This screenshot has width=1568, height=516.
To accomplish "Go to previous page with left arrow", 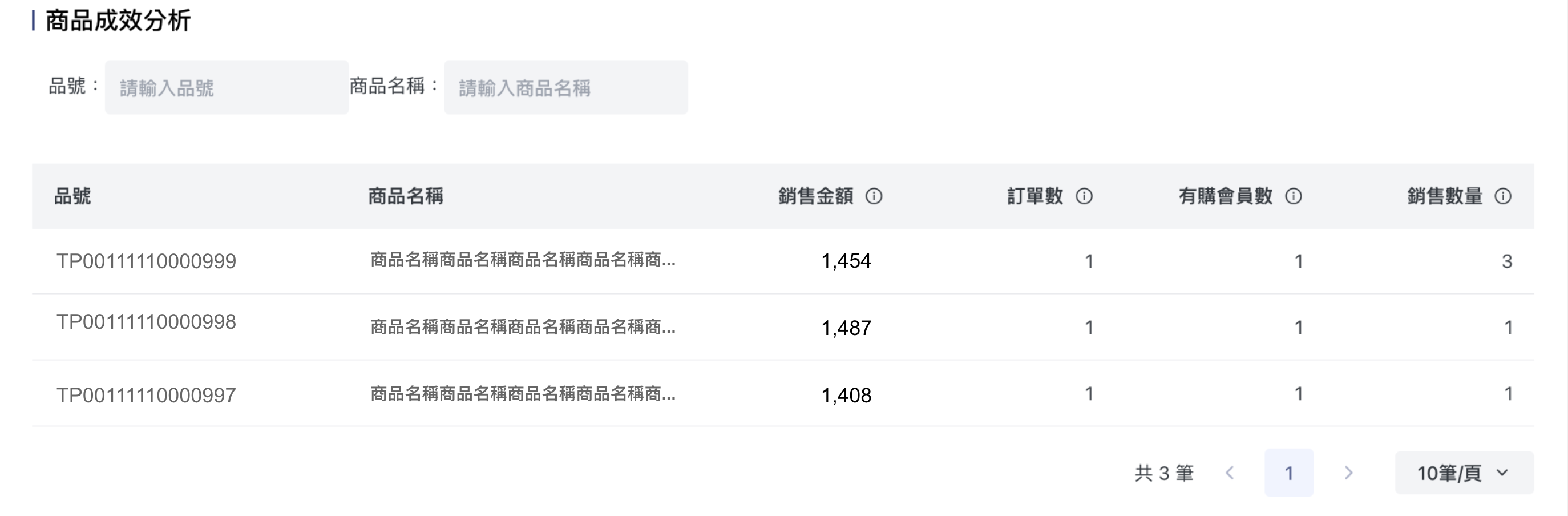I will pyautogui.click(x=1230, y=473).
